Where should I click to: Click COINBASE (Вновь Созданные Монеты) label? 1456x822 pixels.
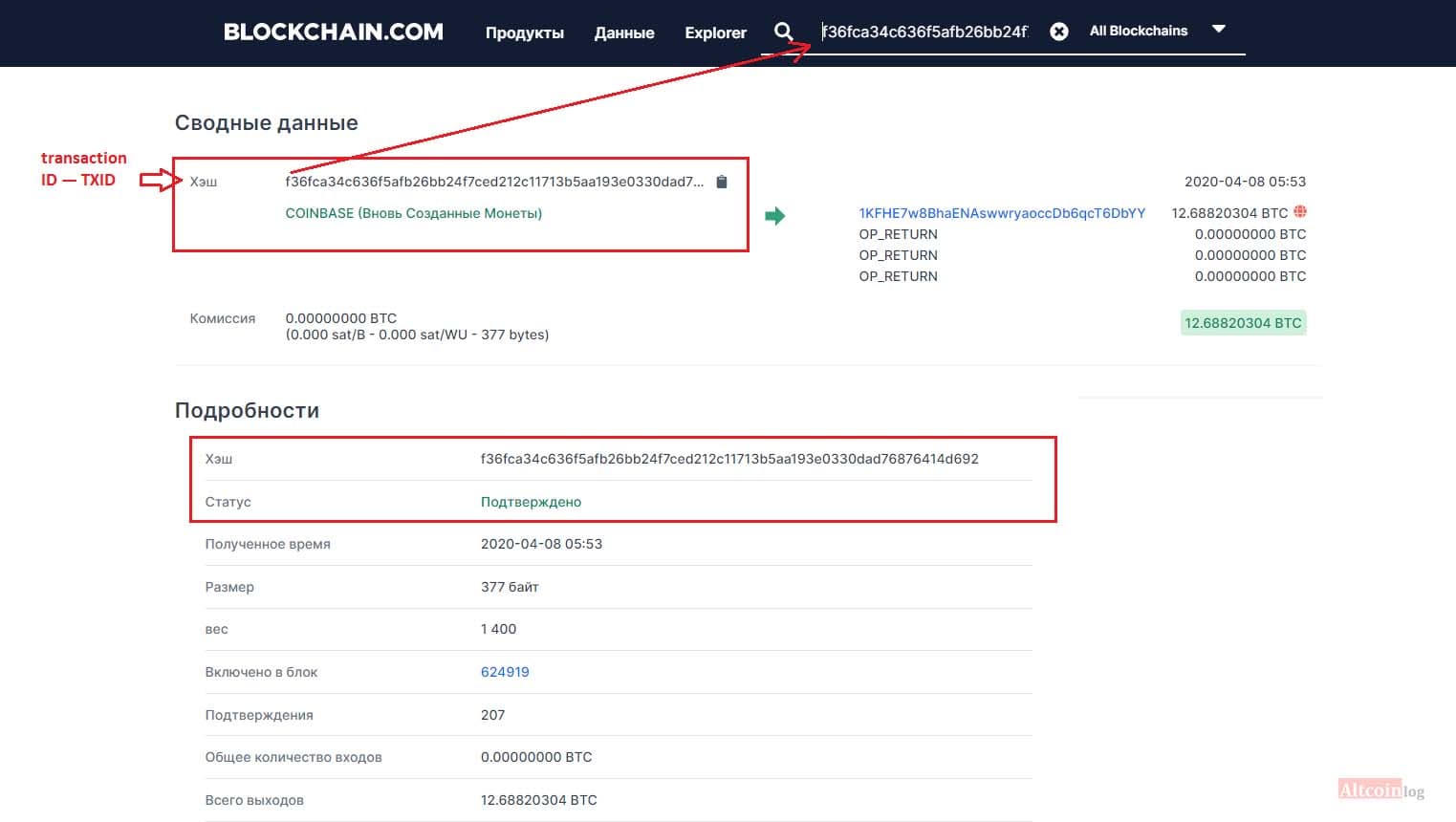[414, 213]
